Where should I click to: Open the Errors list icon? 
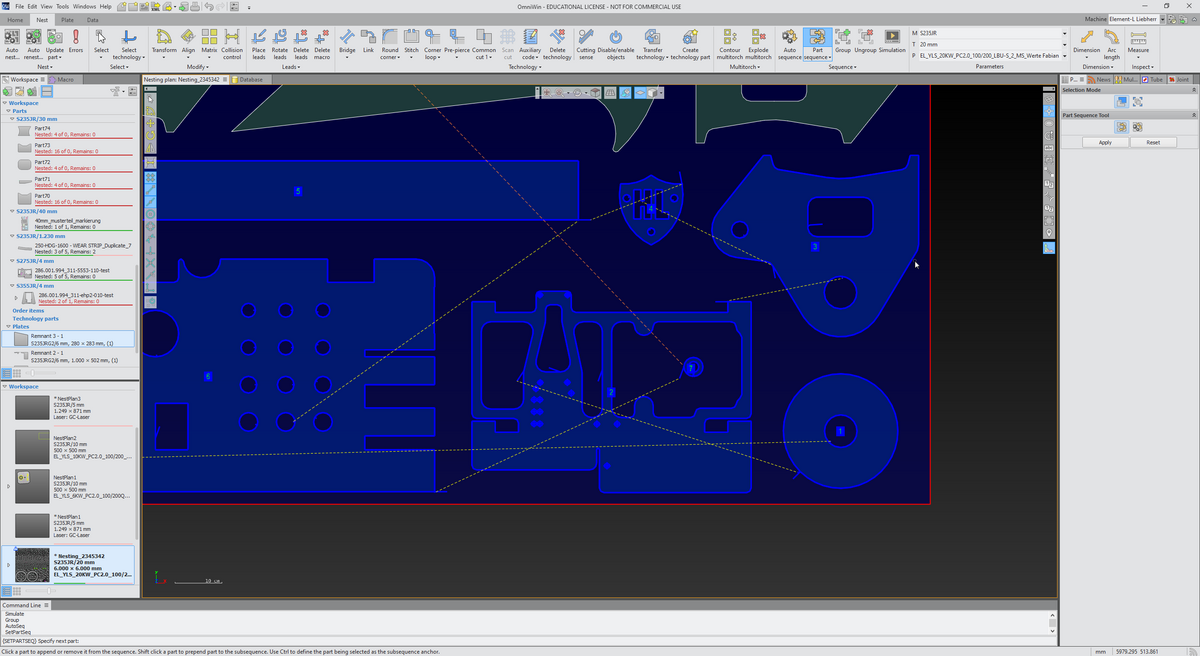pos(76,36)
